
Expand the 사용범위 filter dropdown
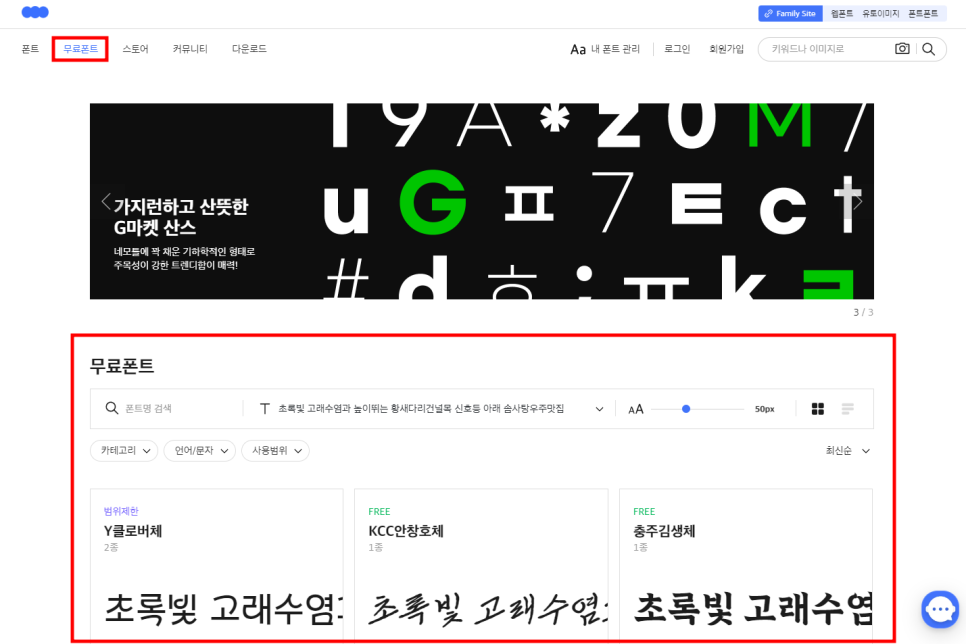[275, 450]
